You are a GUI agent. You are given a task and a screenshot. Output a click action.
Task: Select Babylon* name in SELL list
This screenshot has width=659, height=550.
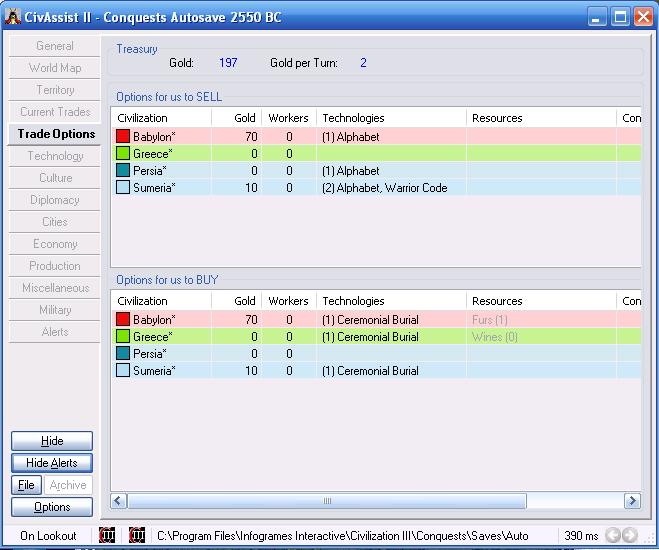(x=154, y=137)
